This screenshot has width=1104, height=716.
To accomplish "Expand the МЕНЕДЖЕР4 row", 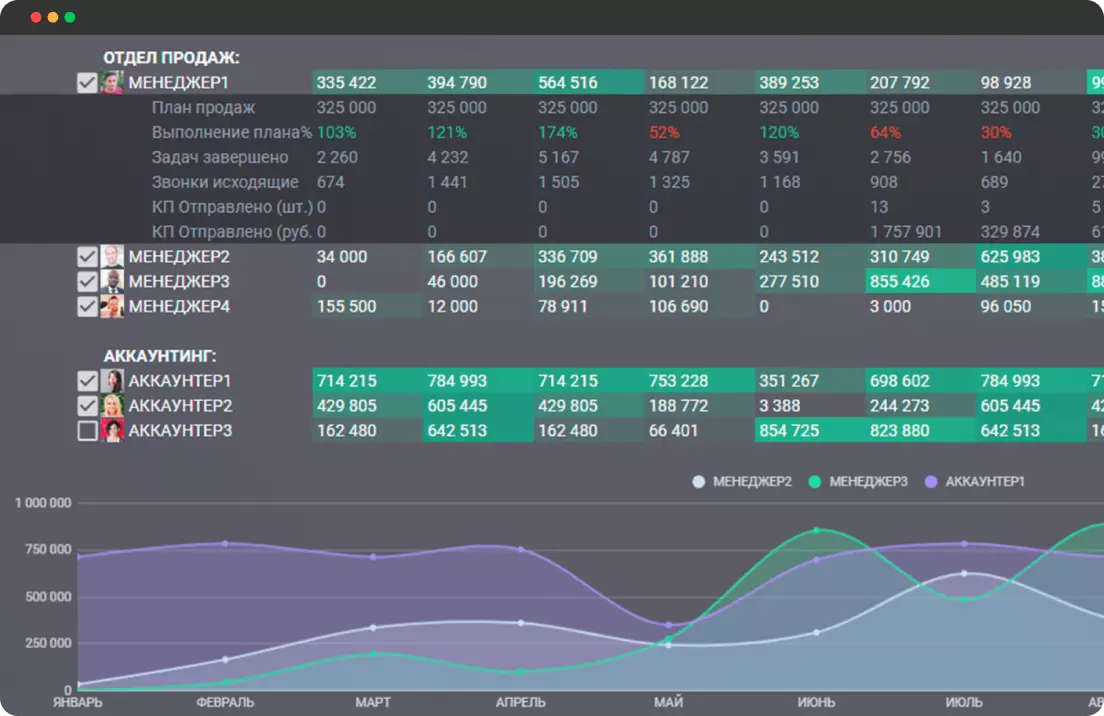I will pos(179,306).
